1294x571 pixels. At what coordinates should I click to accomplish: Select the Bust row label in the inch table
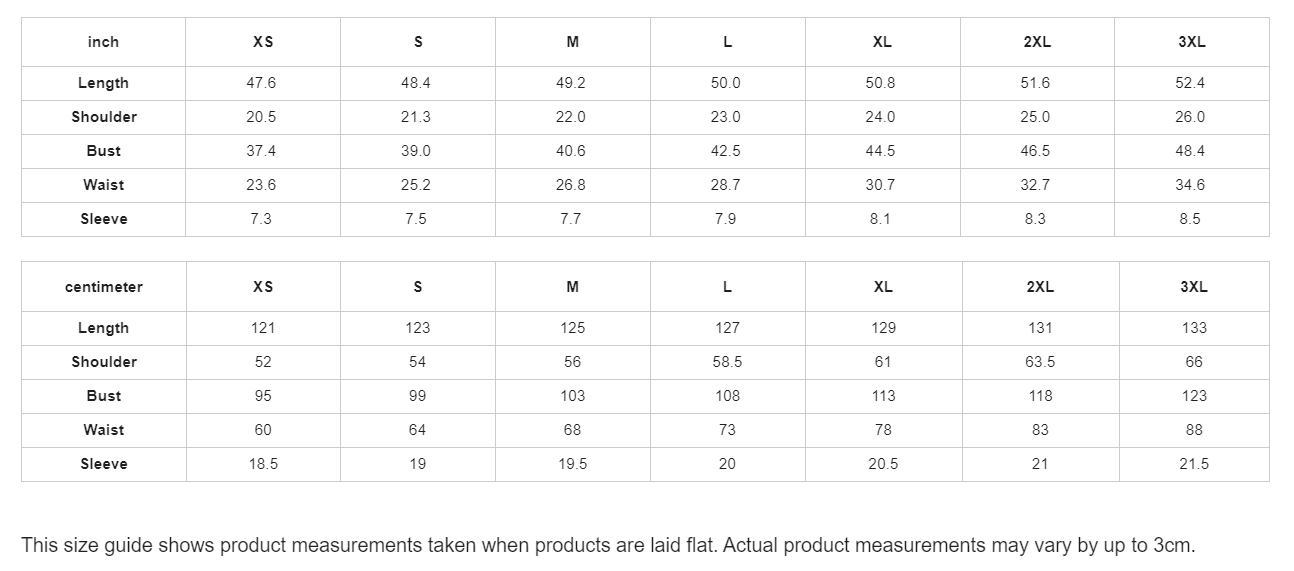(x=103, y=151)
